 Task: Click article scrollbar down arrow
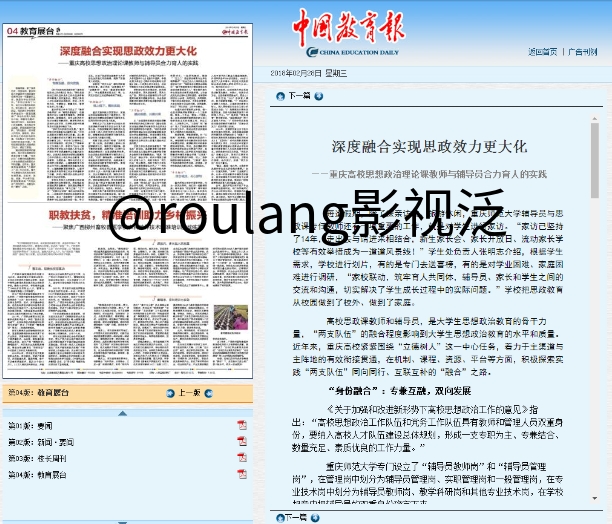pos(595,498)
